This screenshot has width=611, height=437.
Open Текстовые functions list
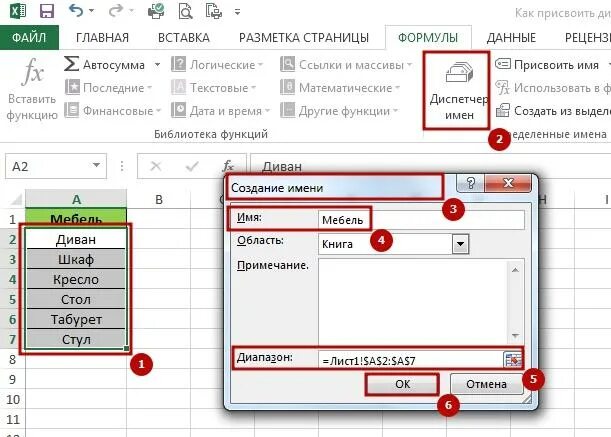tap(214, 88)
